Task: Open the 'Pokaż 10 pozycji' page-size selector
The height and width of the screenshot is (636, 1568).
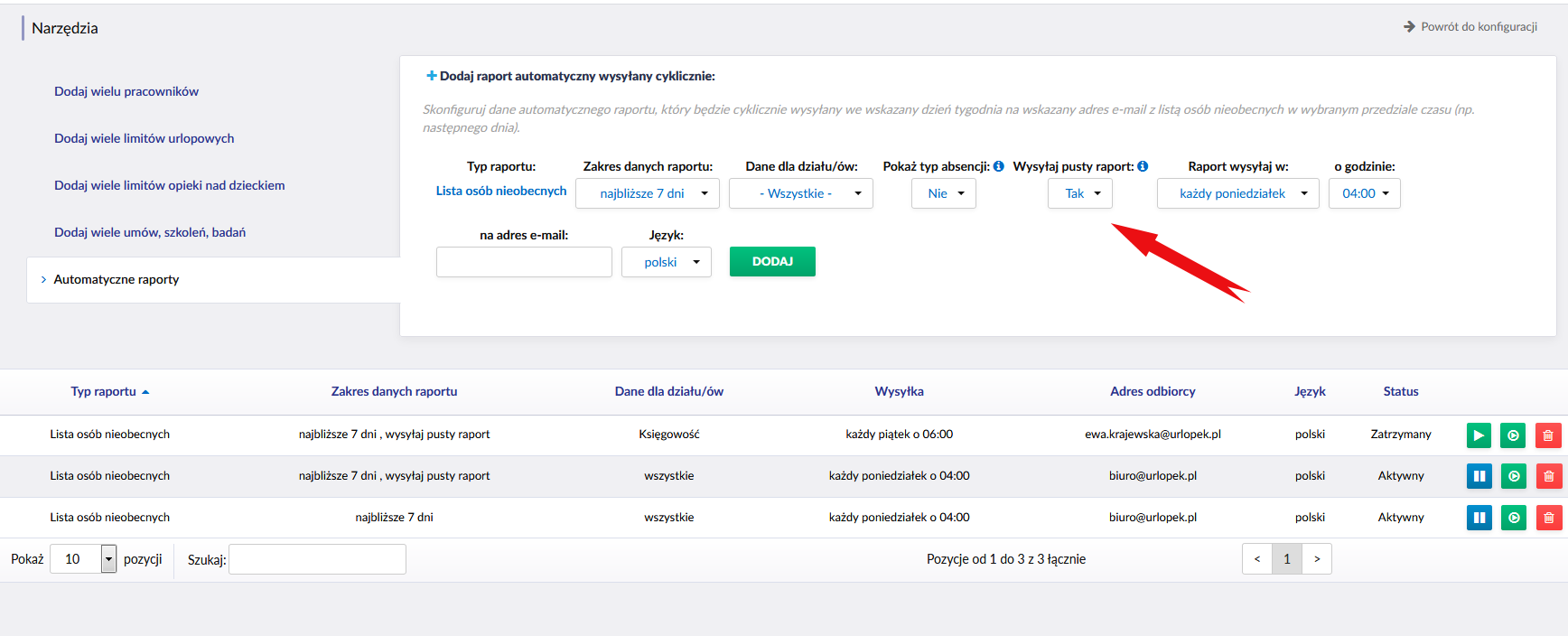Action: pos(83,559)
